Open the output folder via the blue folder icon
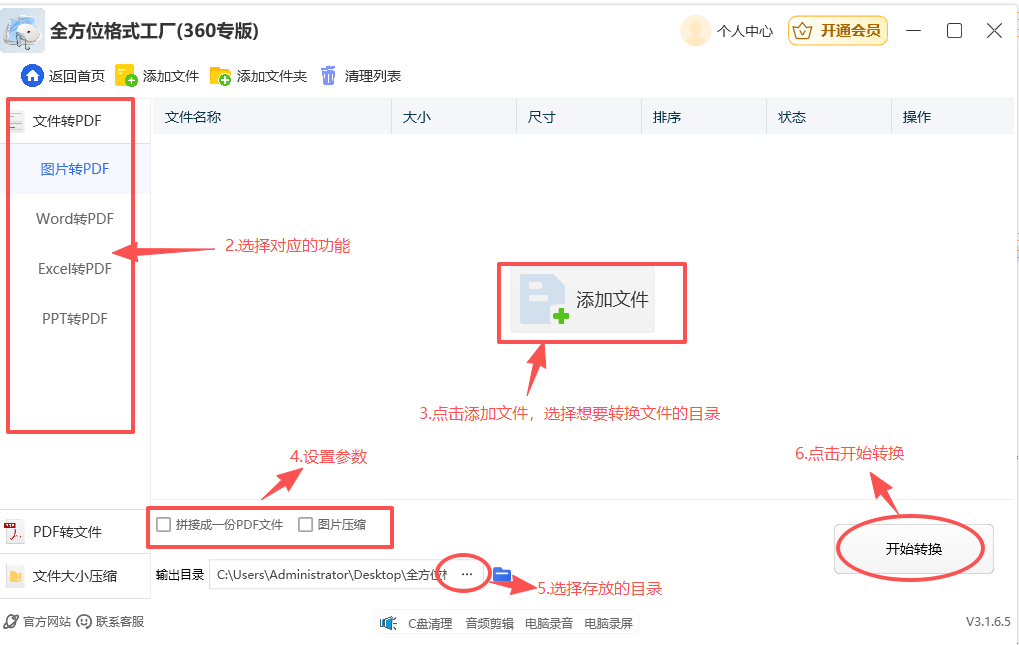This screenshot has height=645, width=1019. click(503, 575)
